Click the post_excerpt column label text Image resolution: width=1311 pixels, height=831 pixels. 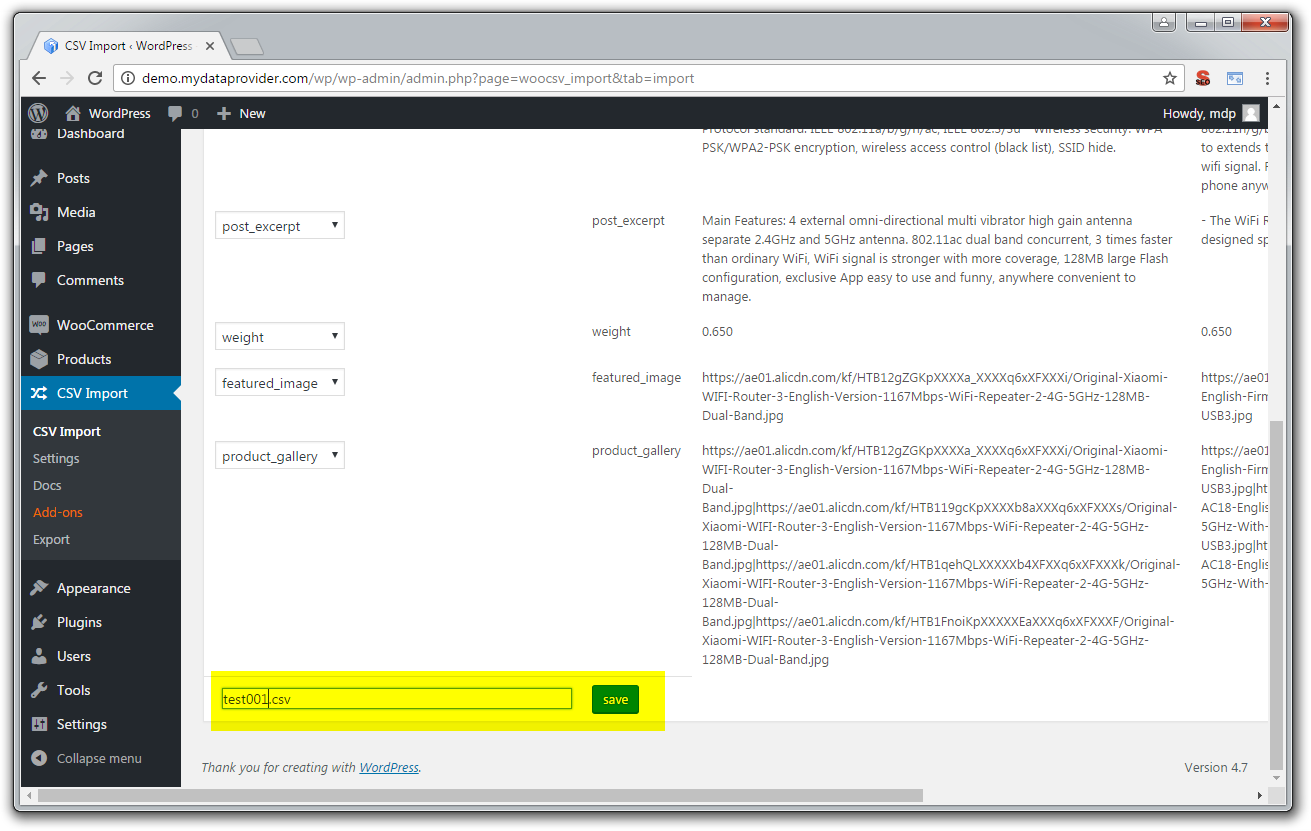pyautogui.click(x=628, y=220)
